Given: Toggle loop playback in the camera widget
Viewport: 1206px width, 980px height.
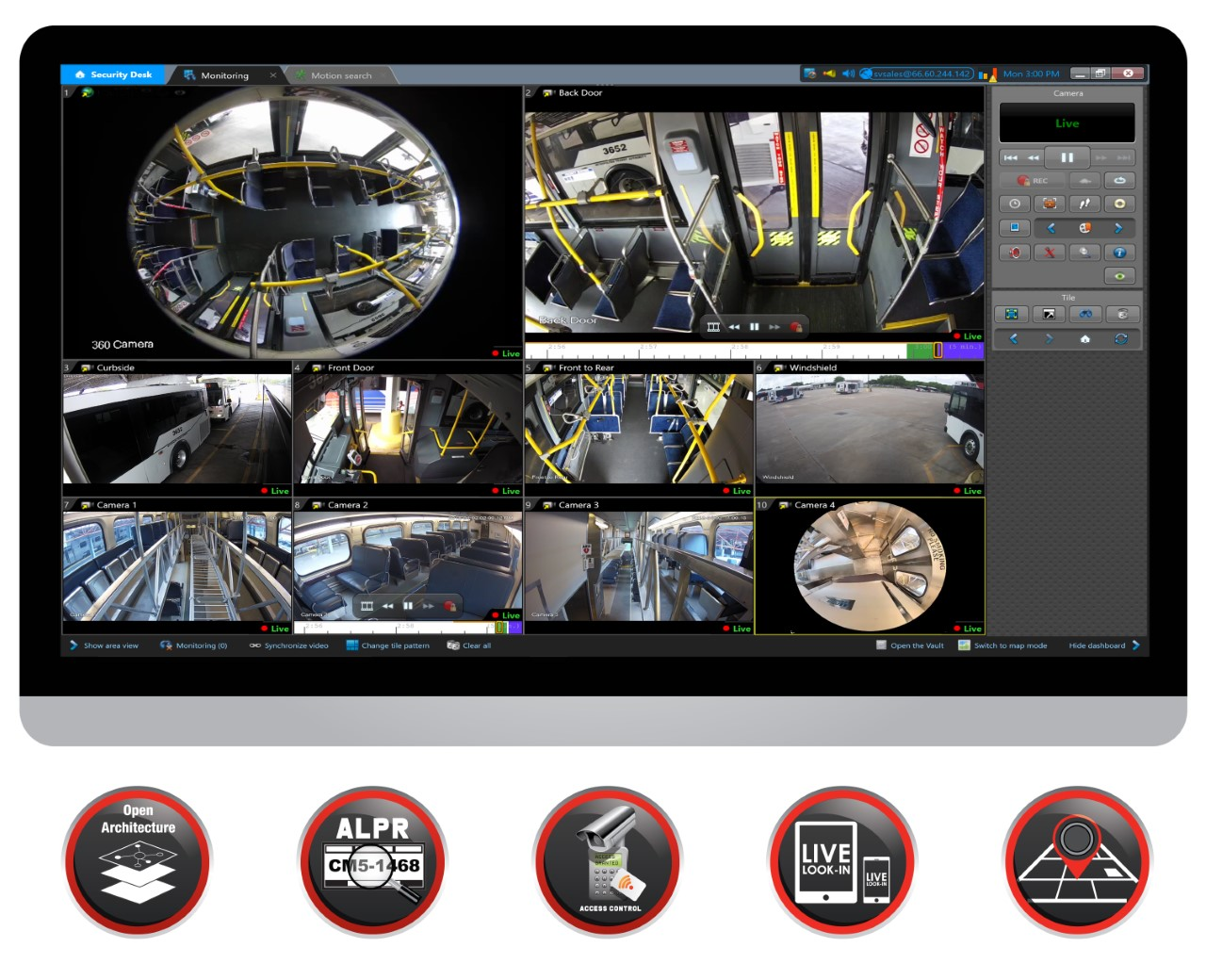Looking at the screenshot, I should [x=1120, y=180].
